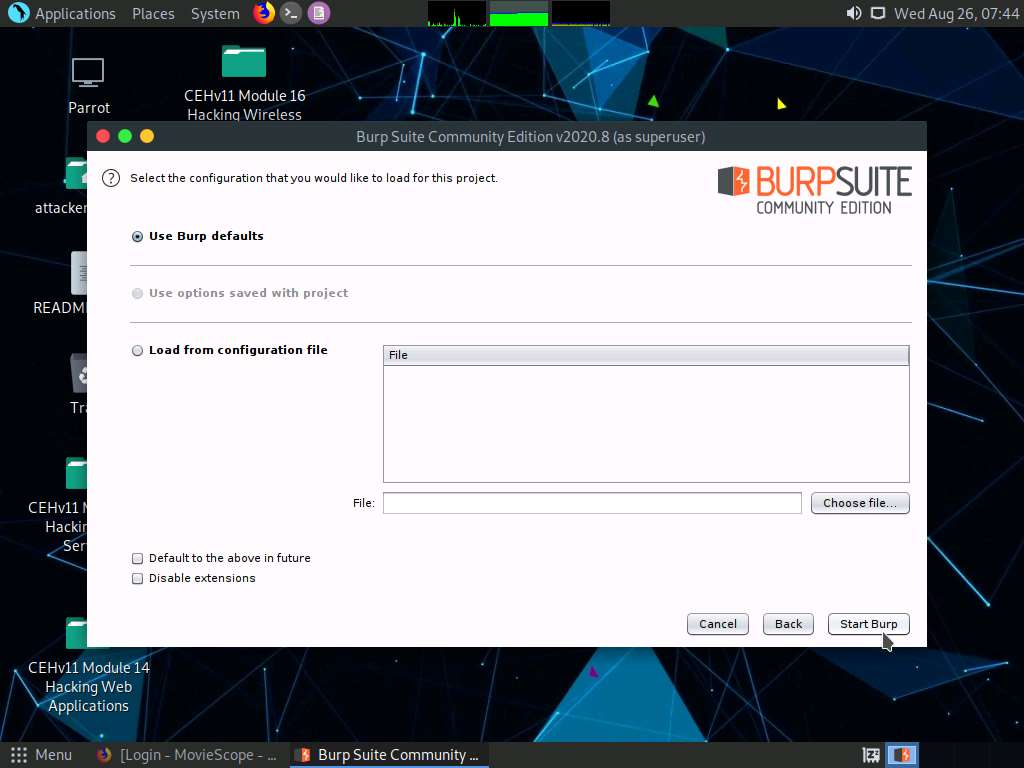
Task: Open the applications grid on the taskbar
Action: click(x=17, y=755)
